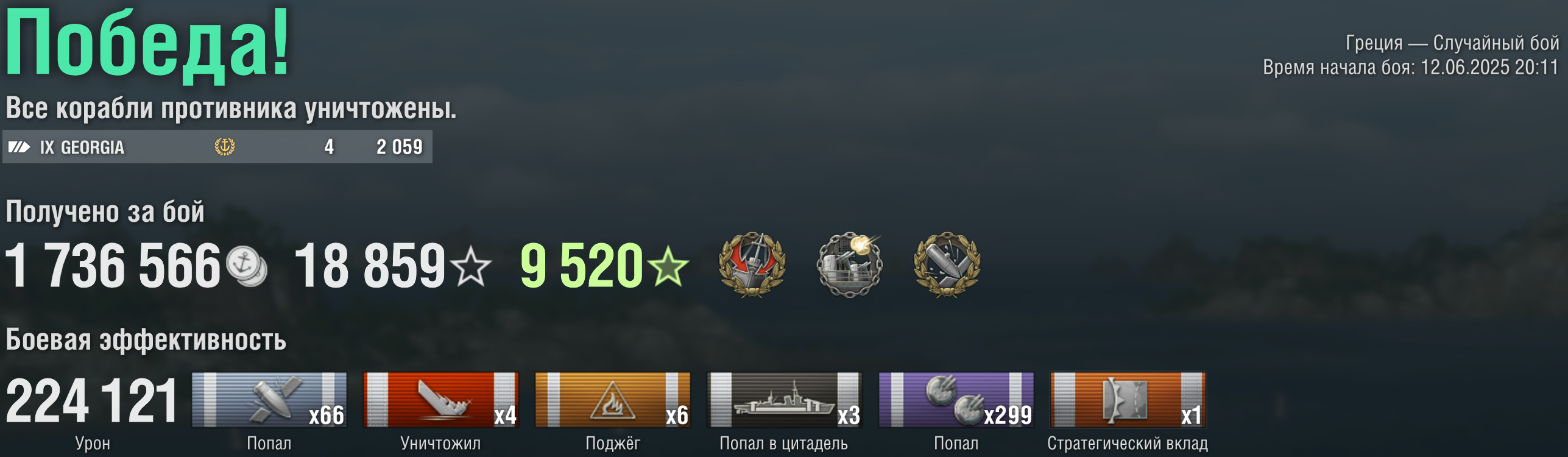Click the silver credits coin icon
1568x457 pixels.
[x=247, y=266]
